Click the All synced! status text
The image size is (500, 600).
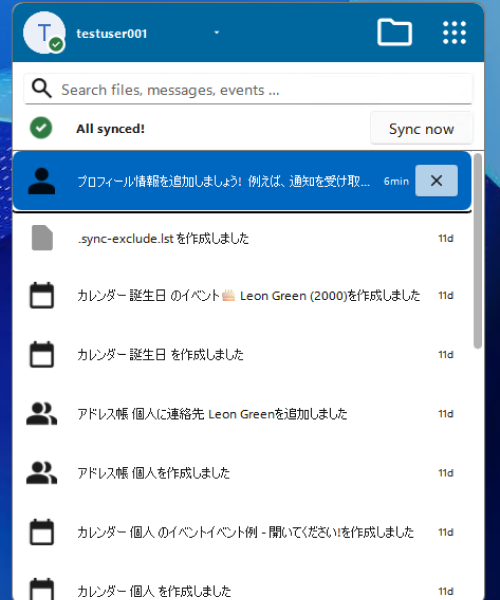point(111,129)
